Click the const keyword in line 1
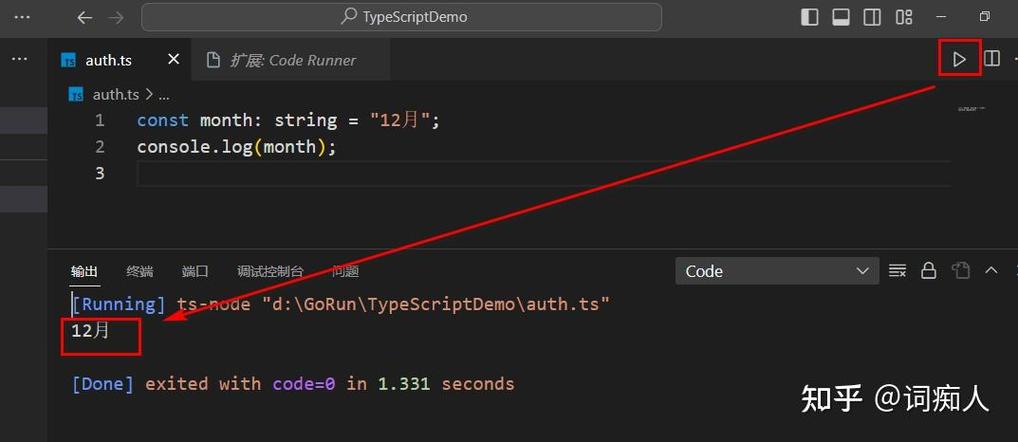This screenshot has height=442, width=1018. coord(162,120)
